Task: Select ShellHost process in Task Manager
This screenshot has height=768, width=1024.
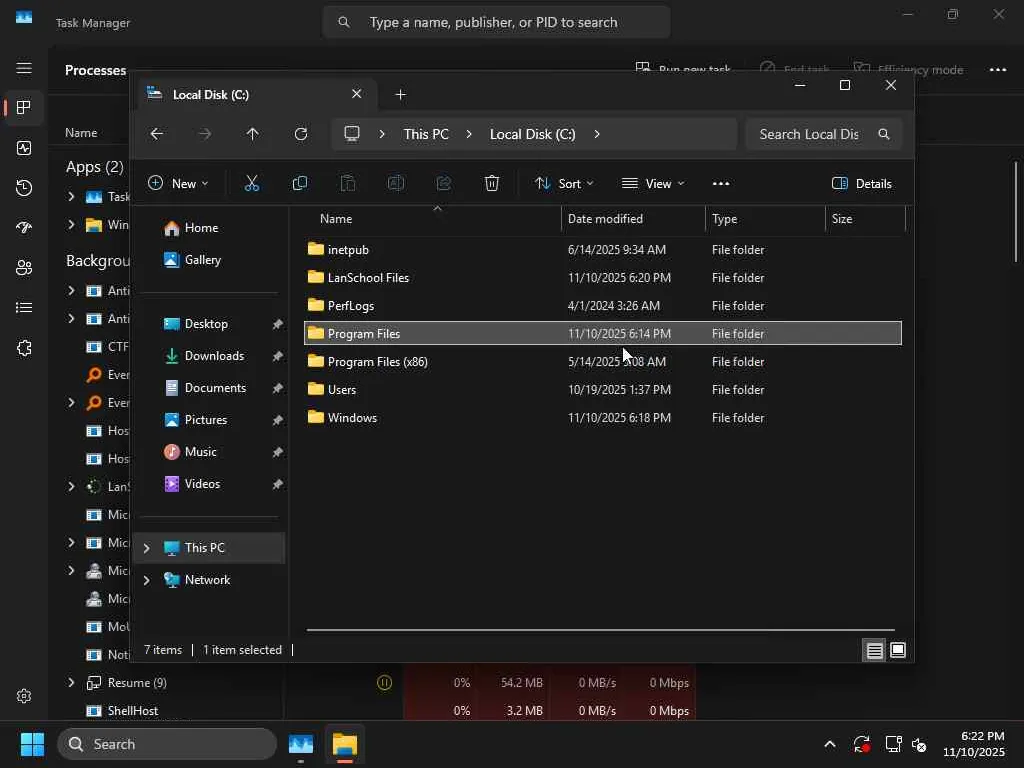Action: 133,711
